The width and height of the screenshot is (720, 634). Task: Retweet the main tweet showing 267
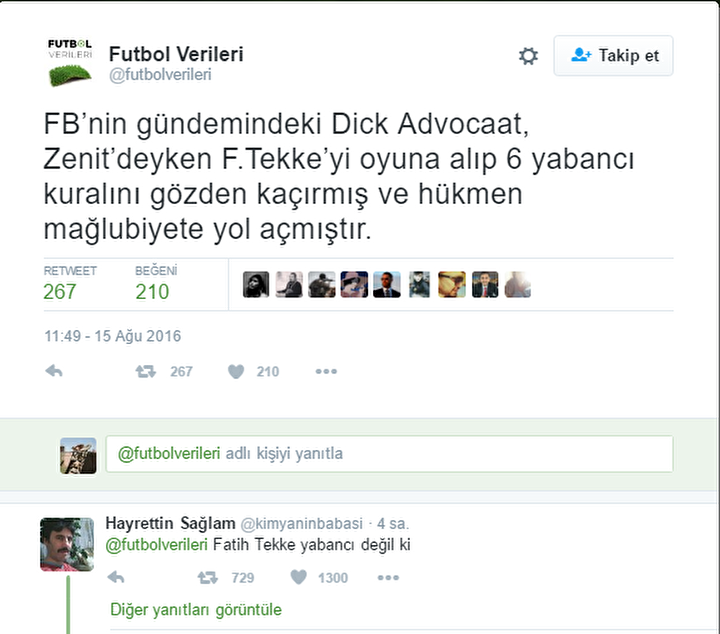pos(146,371)
